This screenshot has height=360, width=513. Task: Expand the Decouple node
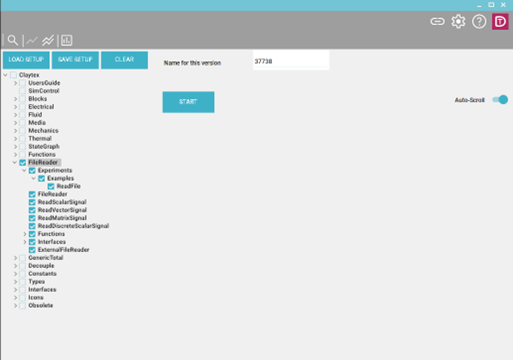[x=15, y=266]
